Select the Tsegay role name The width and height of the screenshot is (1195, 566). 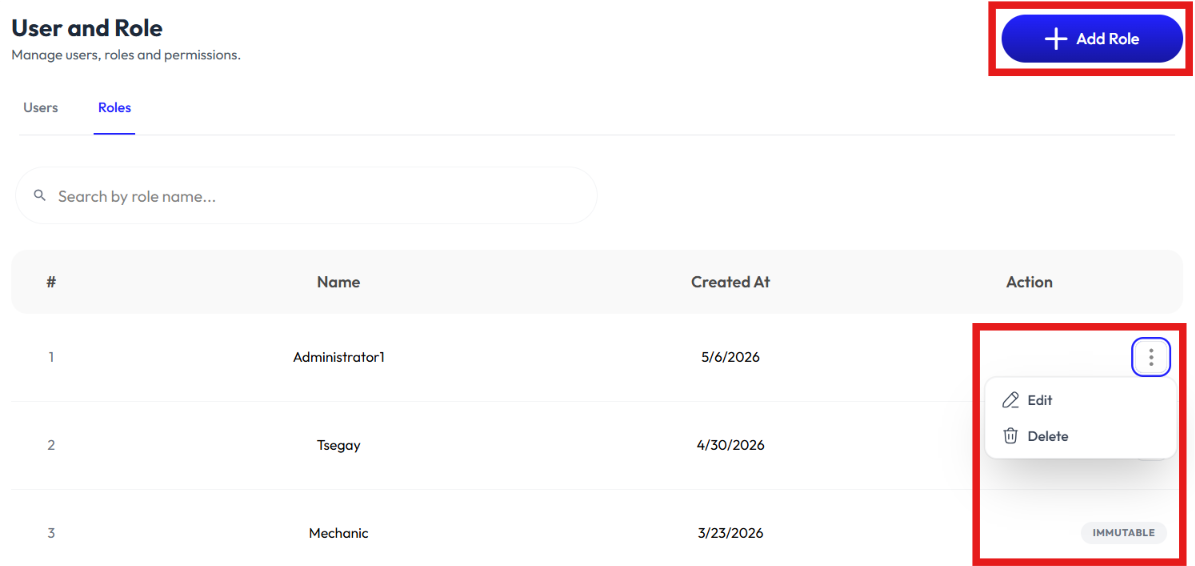(x=338, y=445)
